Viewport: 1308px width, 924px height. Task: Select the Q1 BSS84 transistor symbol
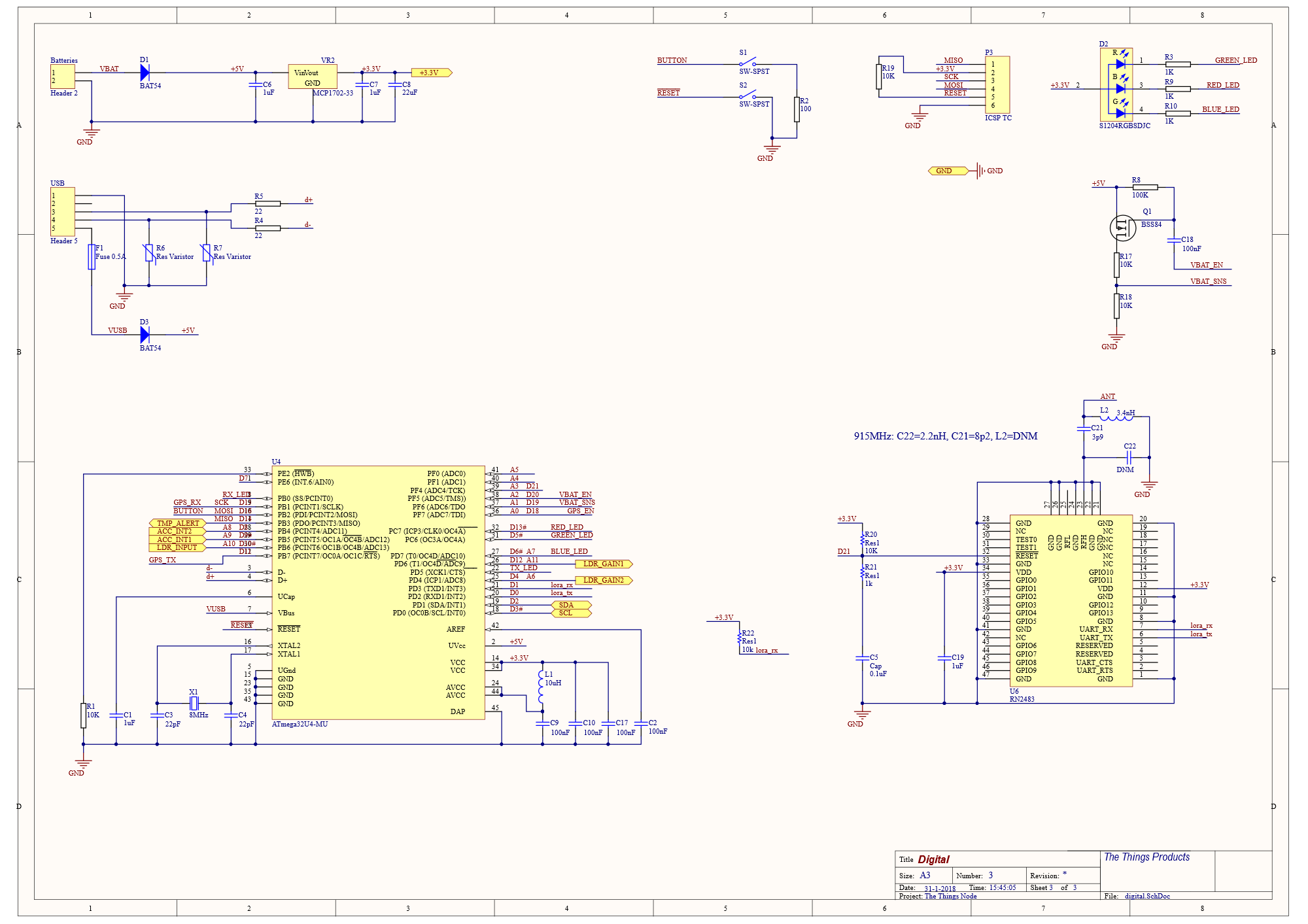coord(1123,228)
